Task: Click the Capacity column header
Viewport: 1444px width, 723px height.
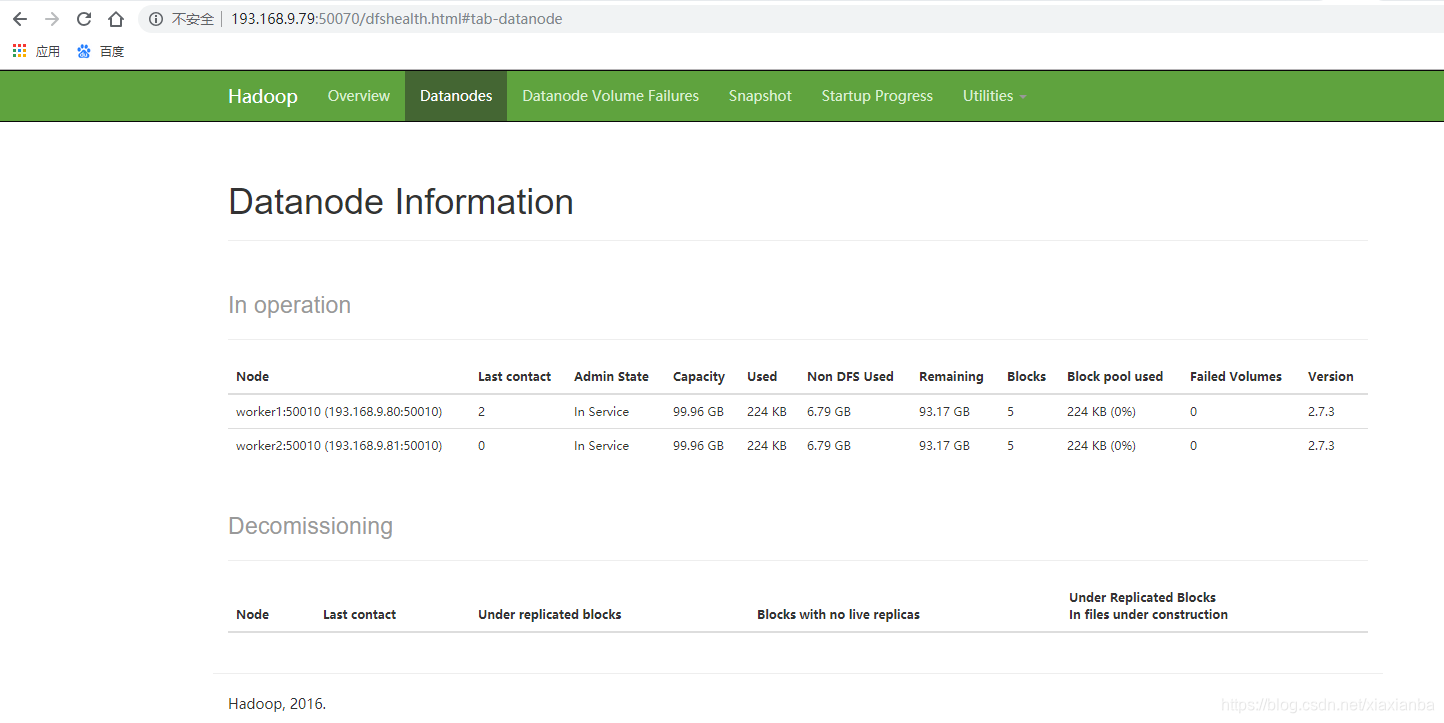Action: click(x=699, y=377)
